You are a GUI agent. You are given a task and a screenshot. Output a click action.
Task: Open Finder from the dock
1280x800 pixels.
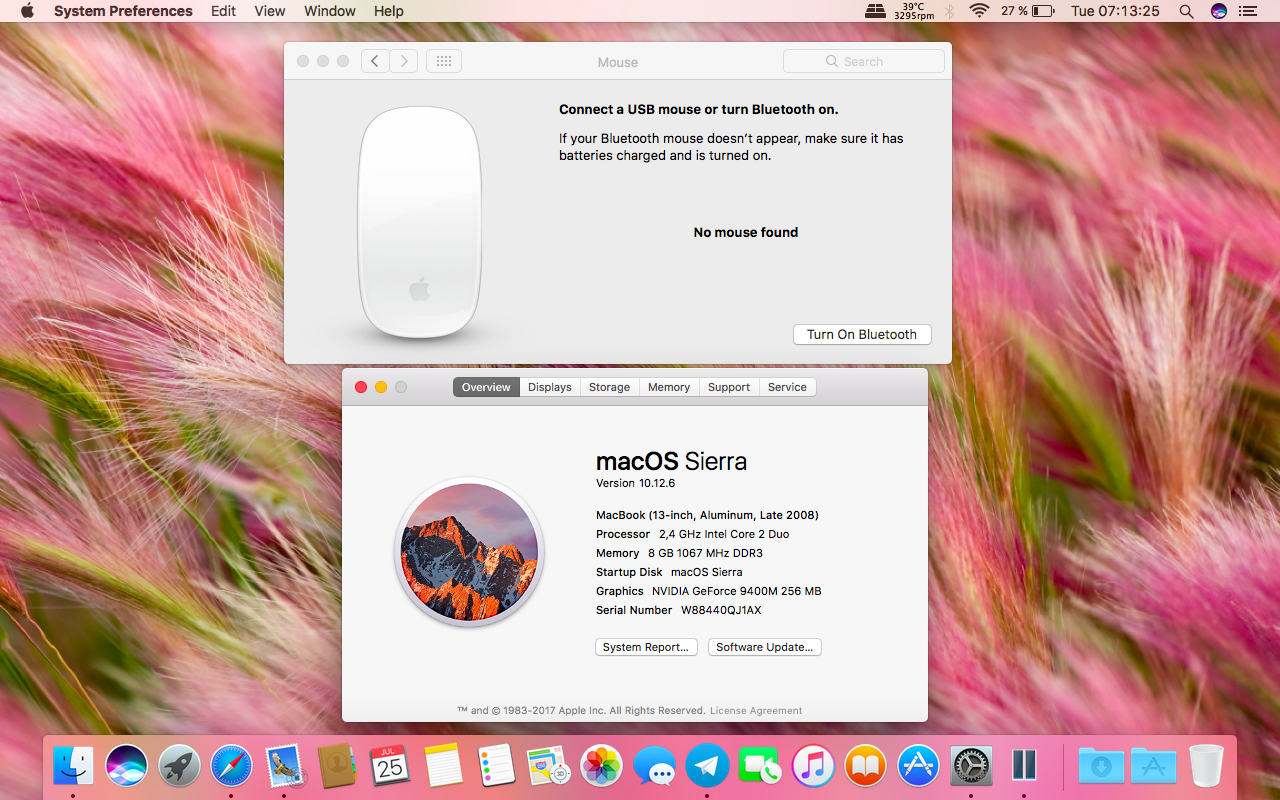click(x=73, y=767)
